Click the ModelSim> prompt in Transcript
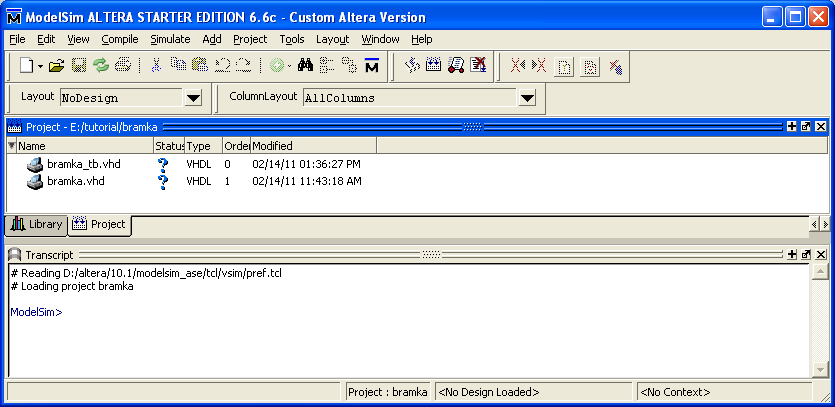This screenshot has width=835, height=407. (36, 312)
